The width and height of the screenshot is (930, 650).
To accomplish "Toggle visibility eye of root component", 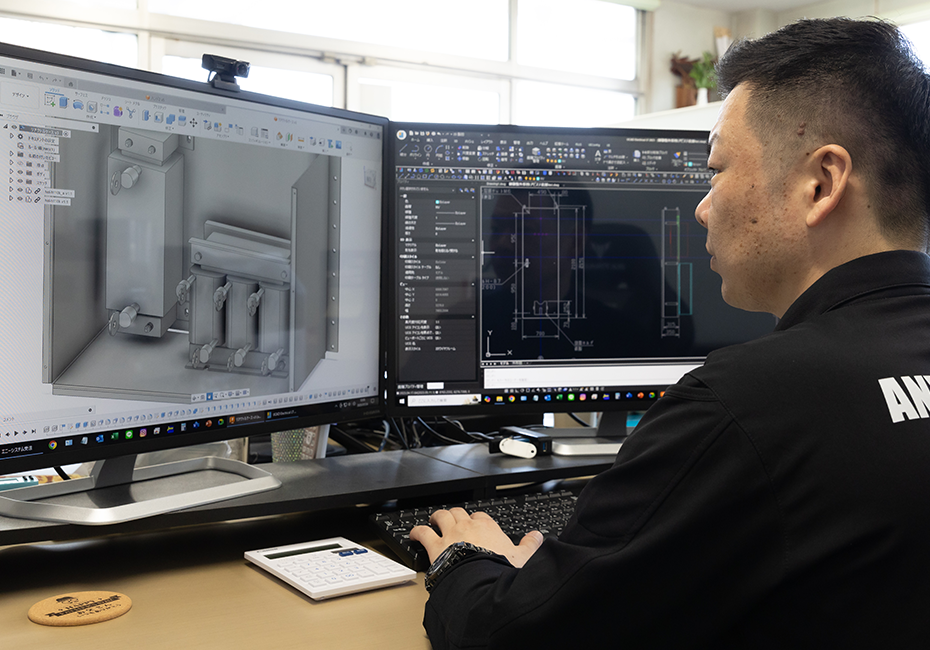I will pyautogui.click(x=14, y=127).
